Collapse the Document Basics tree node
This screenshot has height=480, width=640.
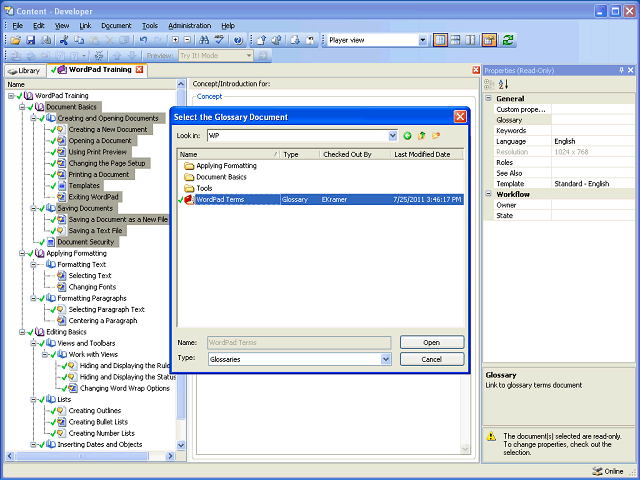coord(22,107)
